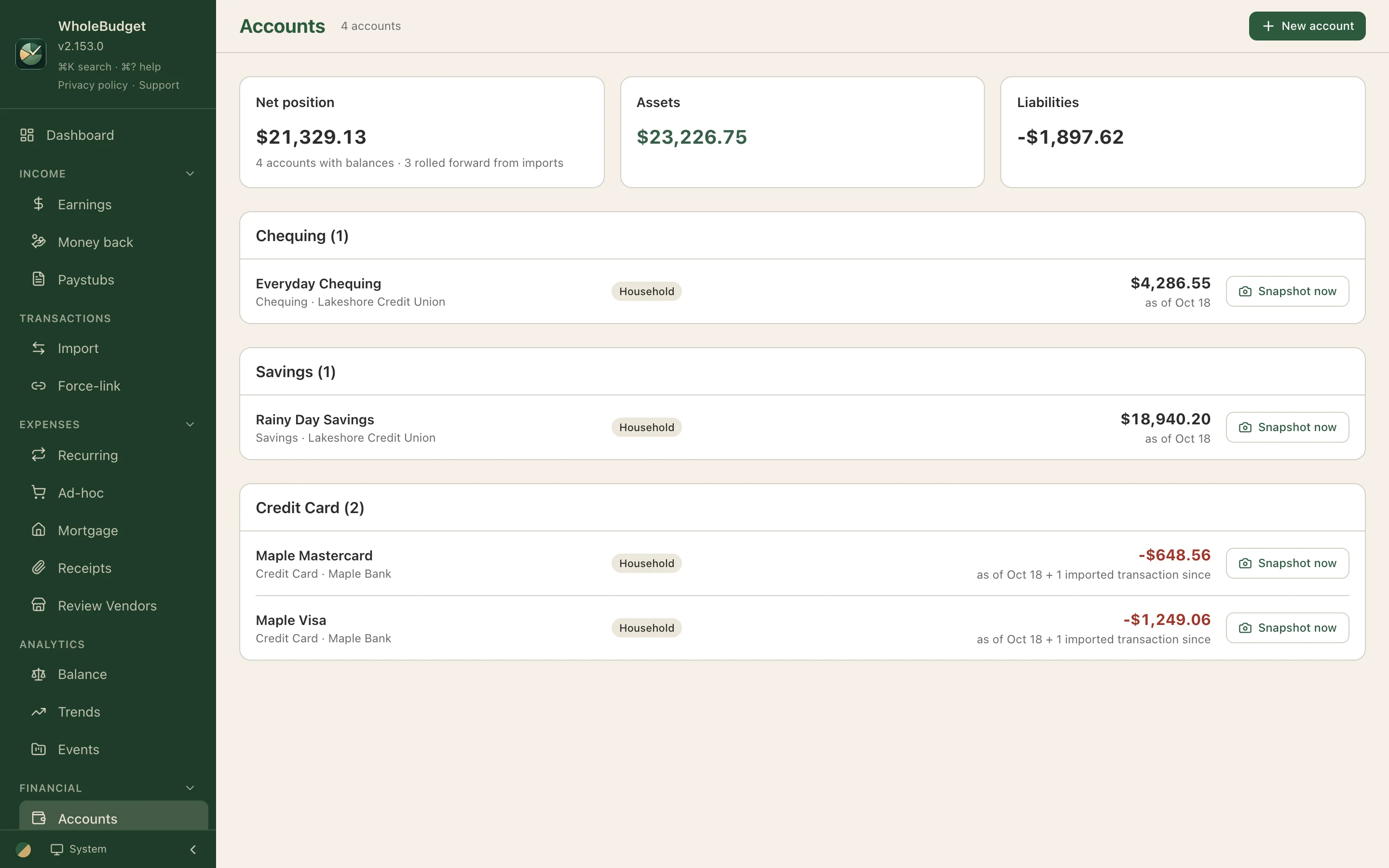Click the Household tag on Everyday Chequing
Image resolution: width=1389 pixels, height=868 pixels.
[x=646, y=291]
